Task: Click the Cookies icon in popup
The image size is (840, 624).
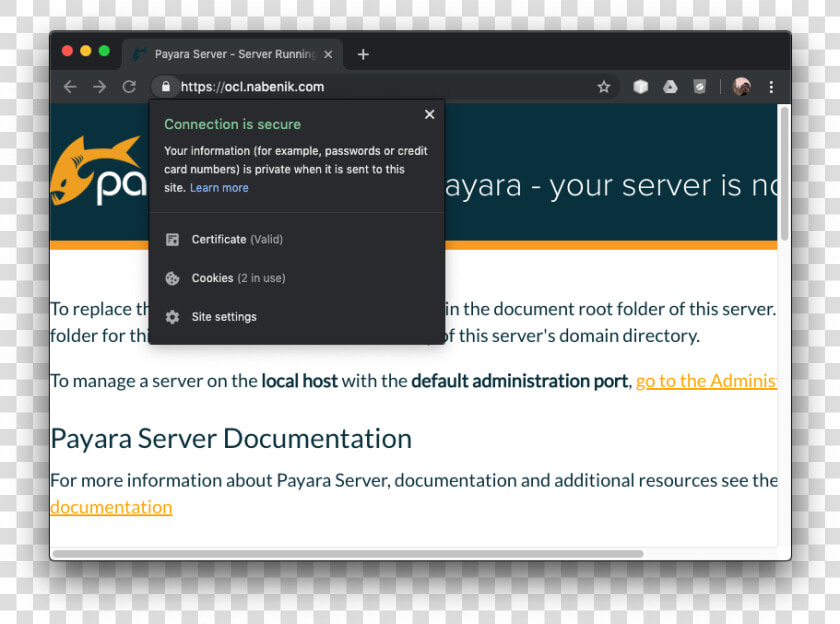Action: click(172, 278)
